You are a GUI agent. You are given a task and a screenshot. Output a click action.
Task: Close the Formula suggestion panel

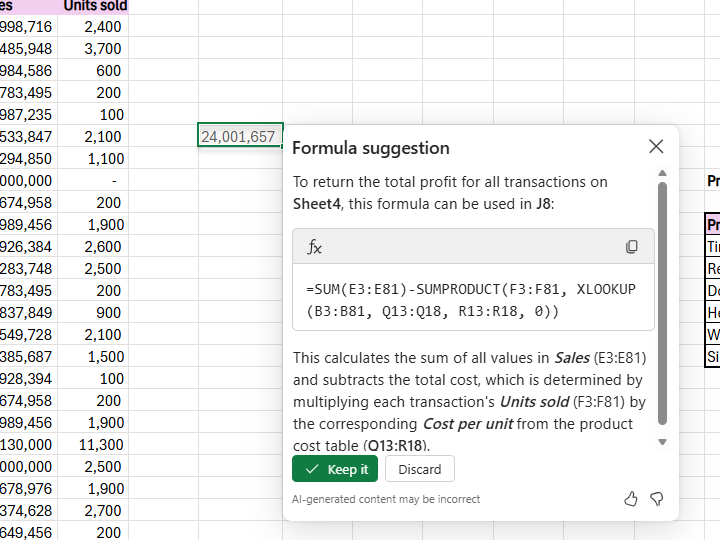tap(656, 147)
